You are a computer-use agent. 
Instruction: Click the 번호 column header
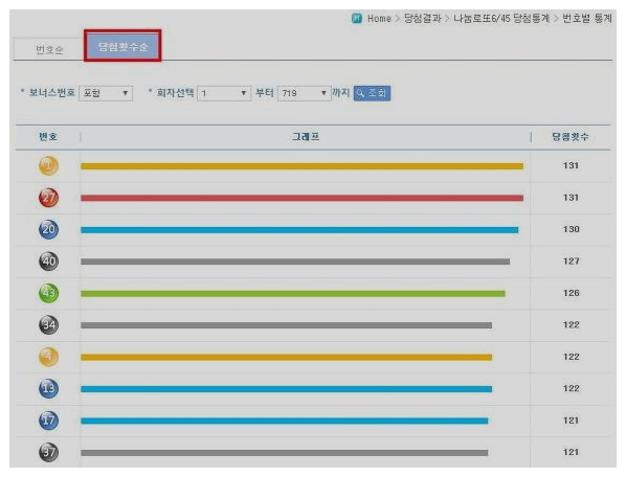[48, 137]
